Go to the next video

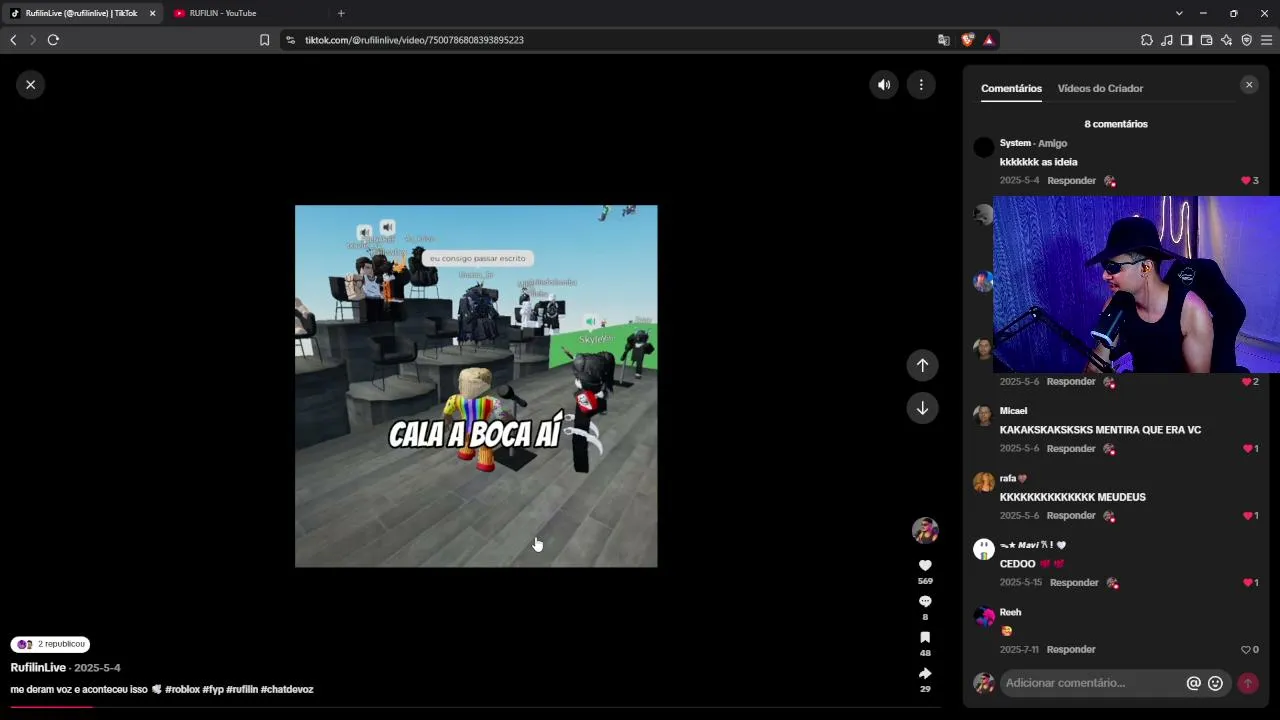tap(923, 408)
